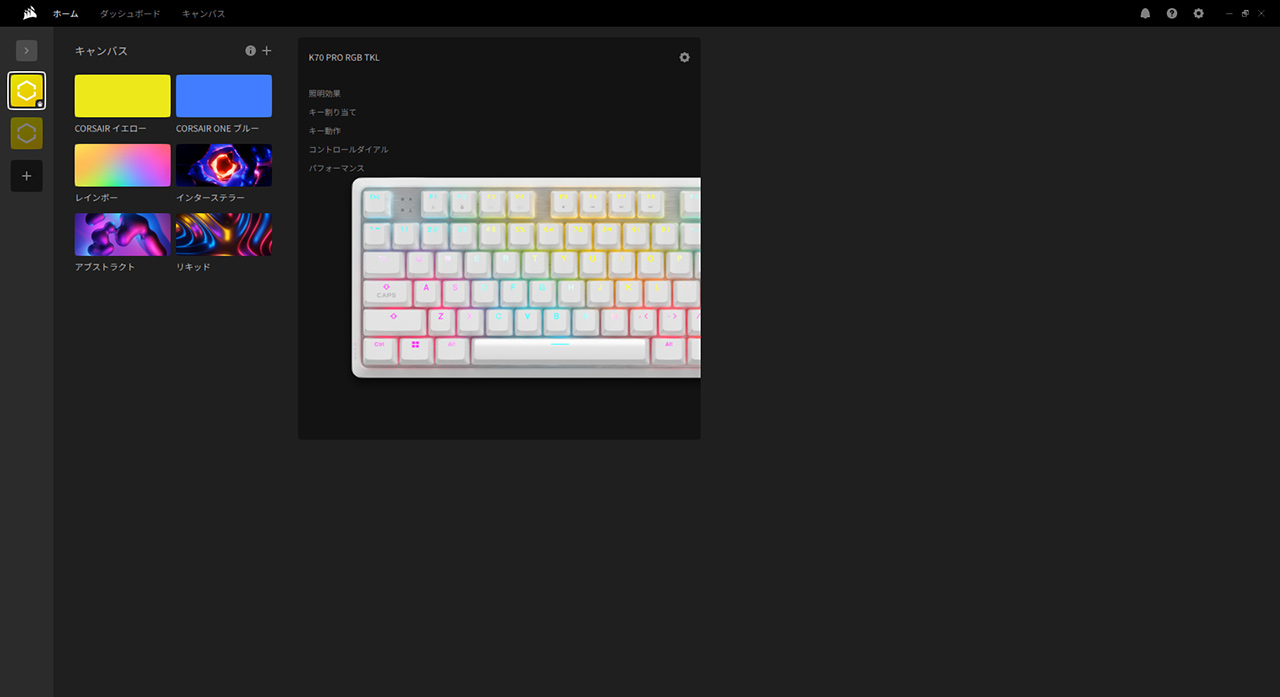Open the ホーム tab
This screenshot has height=697, width=1280.
point(65,14)
